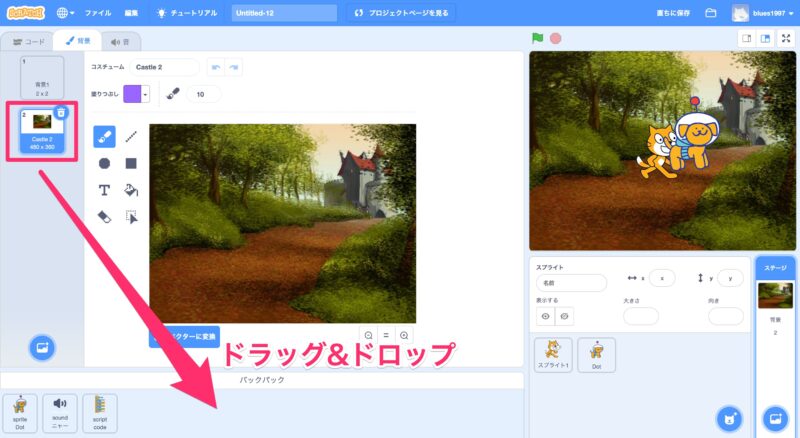The image size is (800, 438).
Task: Activate the Text tool
Action: pos(105,189)
